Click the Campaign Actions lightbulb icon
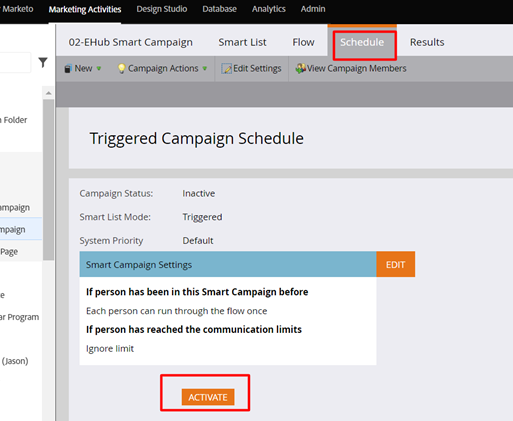This screenshot has height=421, width=513. pyautogui.click(x=121, y=68)
